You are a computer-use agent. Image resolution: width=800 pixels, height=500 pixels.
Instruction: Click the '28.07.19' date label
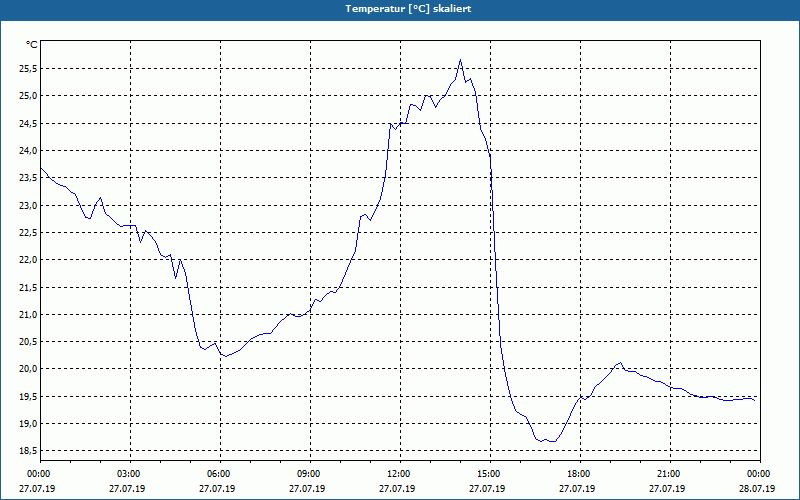tap(757, 488)
